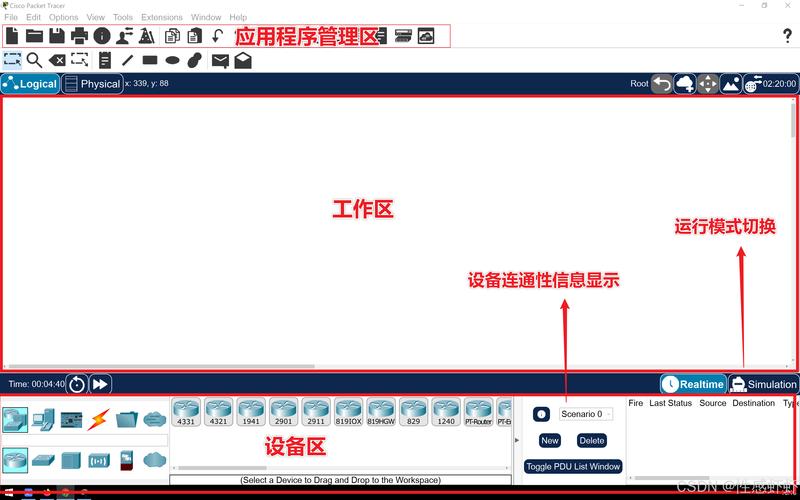
Task: Click the Fast Forward Time button
Action: tap(100, 384)
